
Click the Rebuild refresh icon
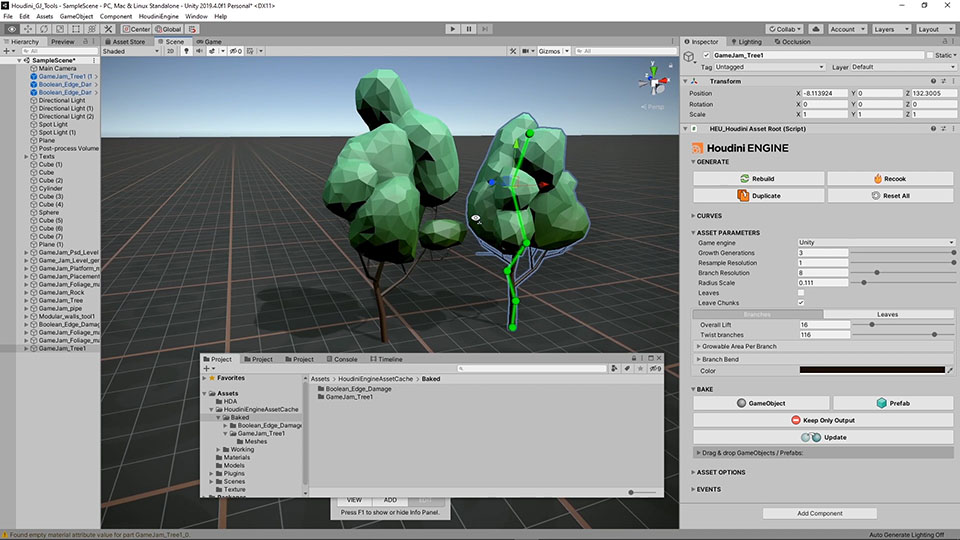click(744, 178)
